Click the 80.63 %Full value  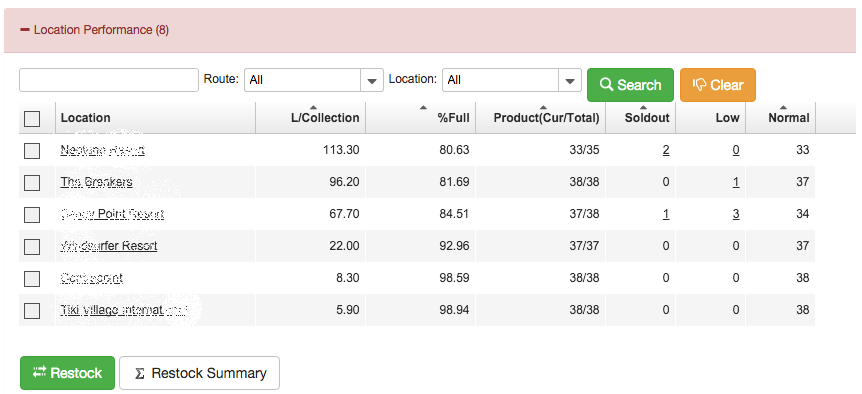[x=454, y=150]
